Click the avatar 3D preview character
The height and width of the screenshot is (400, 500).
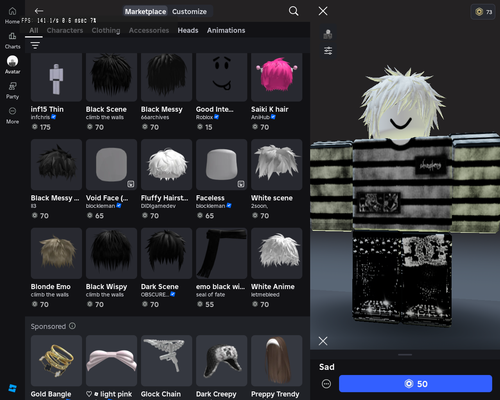[405, 197]
